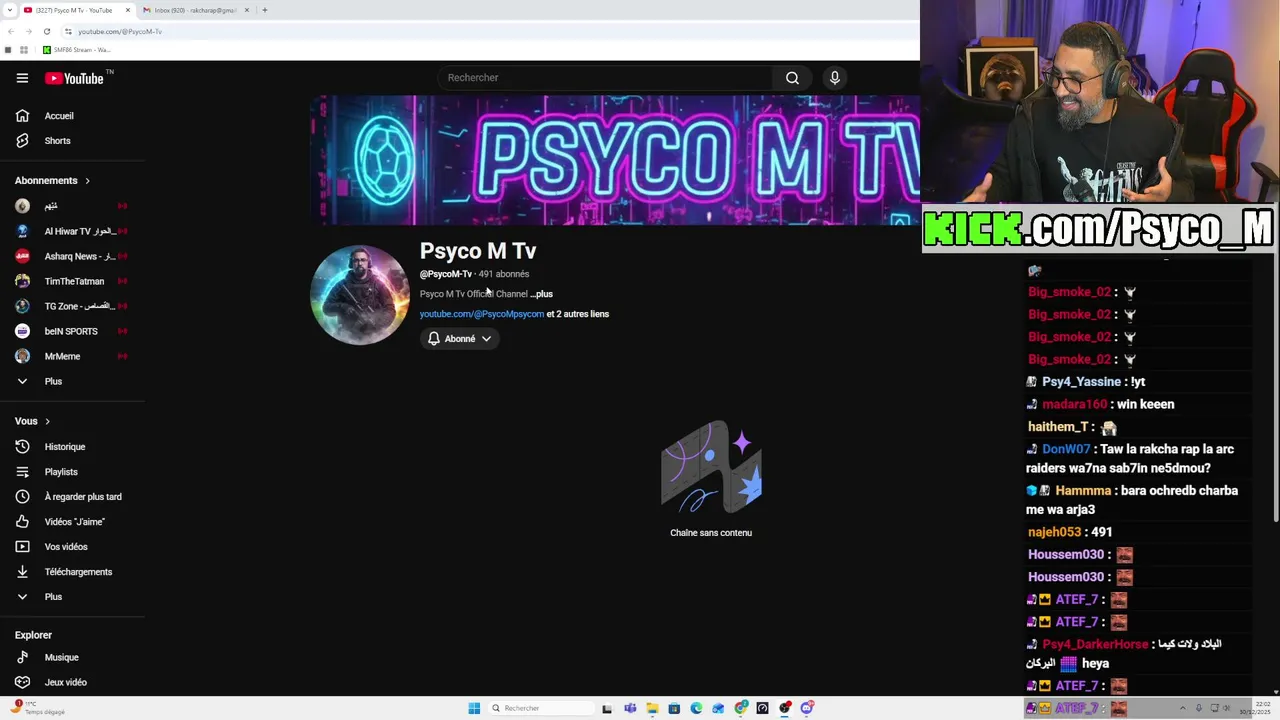The width and height of the screenshot is (1280, 720).
Task: Click the Psyco M Tv channel avatar
Action: click(360, 295)
